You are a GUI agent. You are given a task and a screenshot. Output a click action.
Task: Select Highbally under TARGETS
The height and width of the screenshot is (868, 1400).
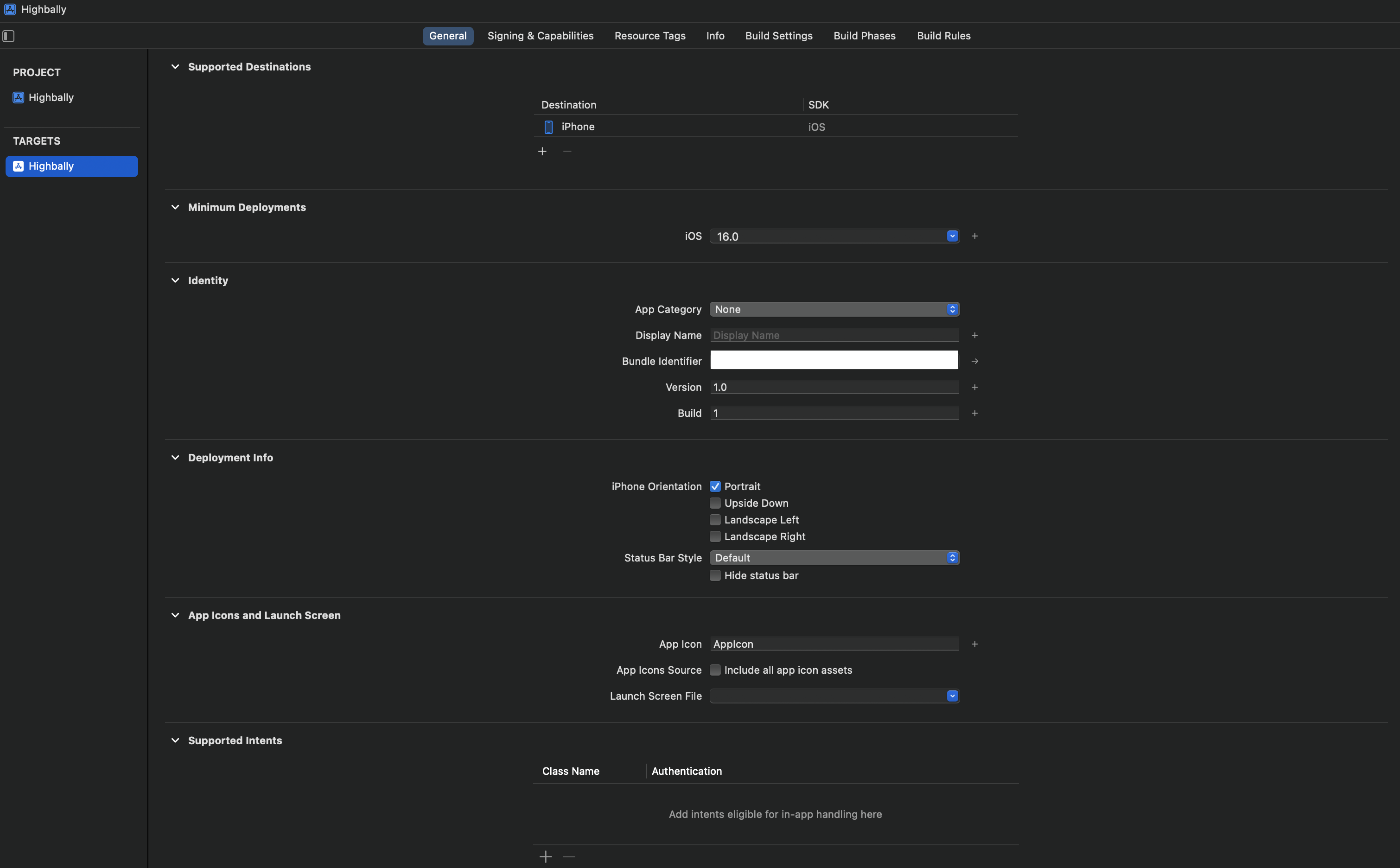[72, 166]
